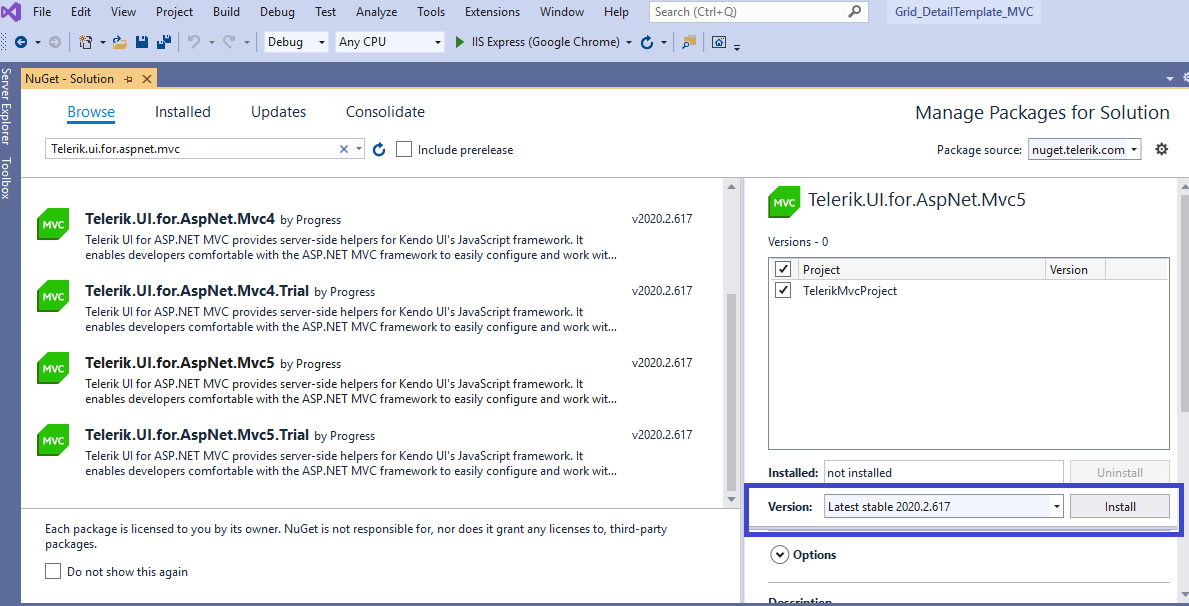The width and height of the screenshot is (1189, 606).
Task: Click the document tab list dropdown arrow
Action: [x=1169, y=79]
